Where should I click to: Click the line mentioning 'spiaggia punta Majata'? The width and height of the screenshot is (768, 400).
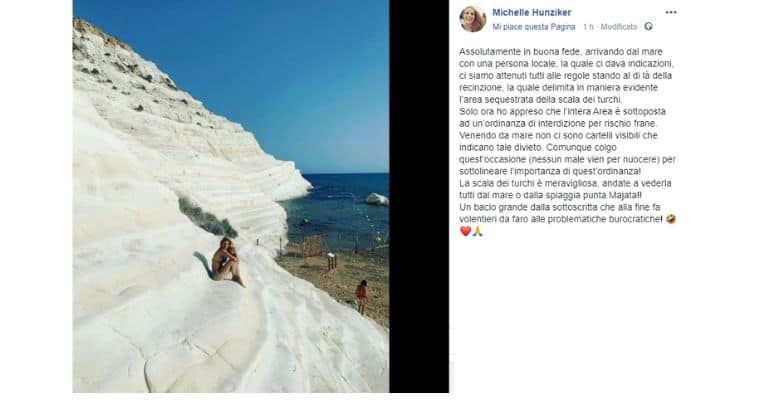click(x=550, y=195)
